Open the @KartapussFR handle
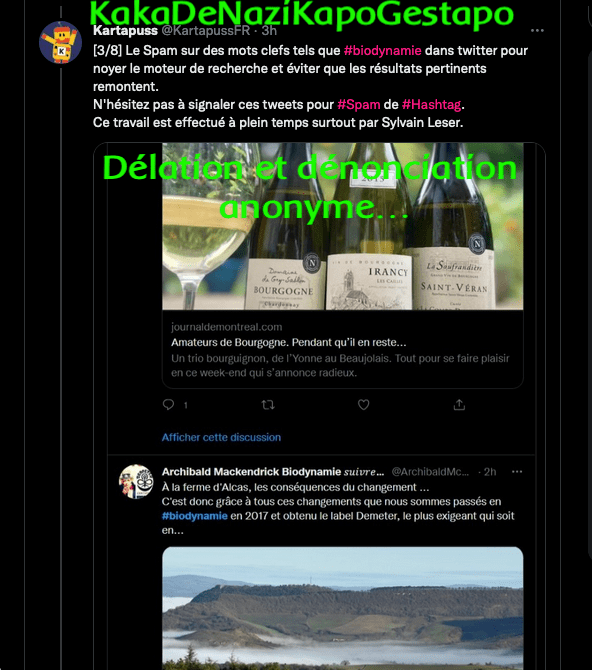This screenshot has height=670, width=592. pos(205,31)
